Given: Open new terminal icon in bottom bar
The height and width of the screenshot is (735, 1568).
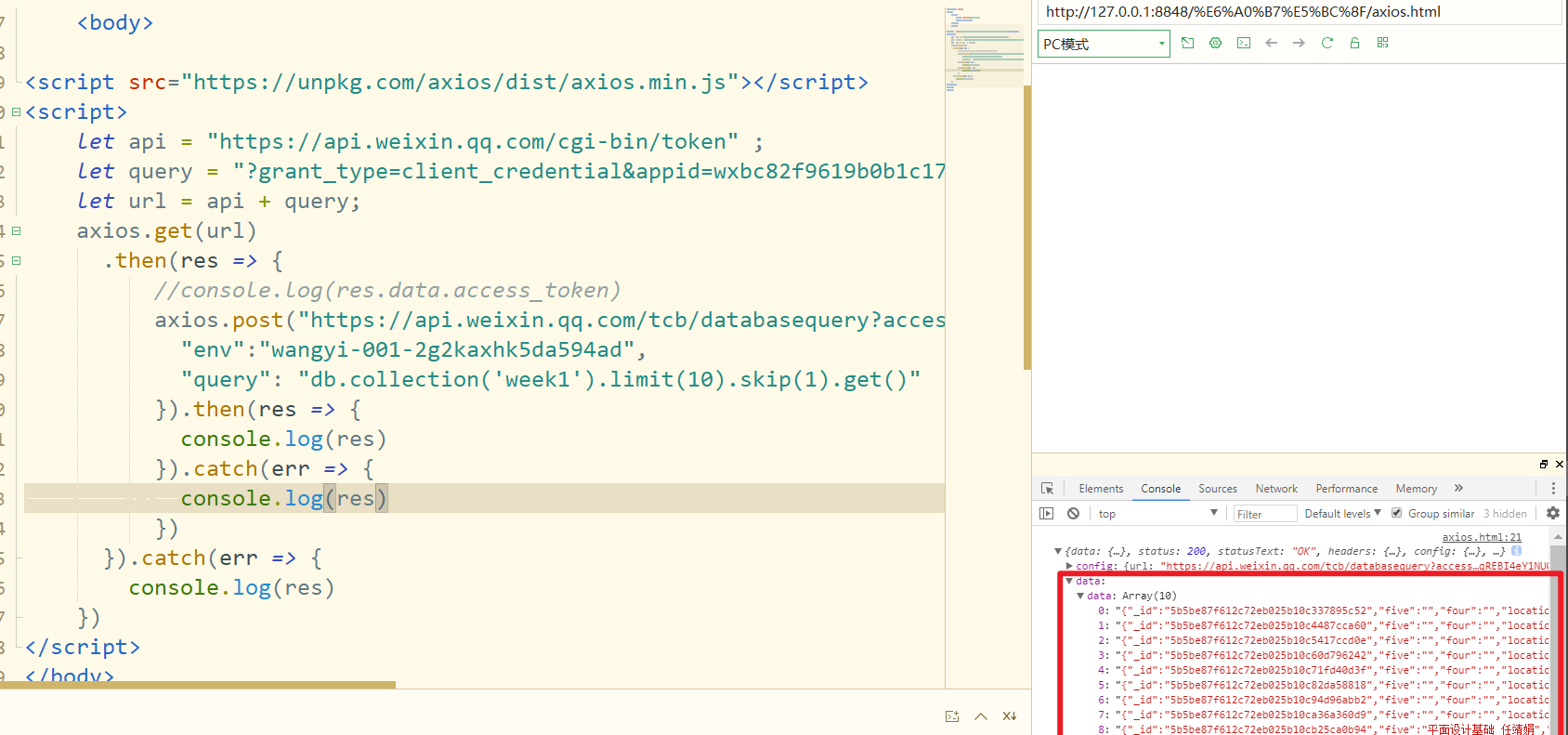Looking at the screenshot, I should click(952, 716).
